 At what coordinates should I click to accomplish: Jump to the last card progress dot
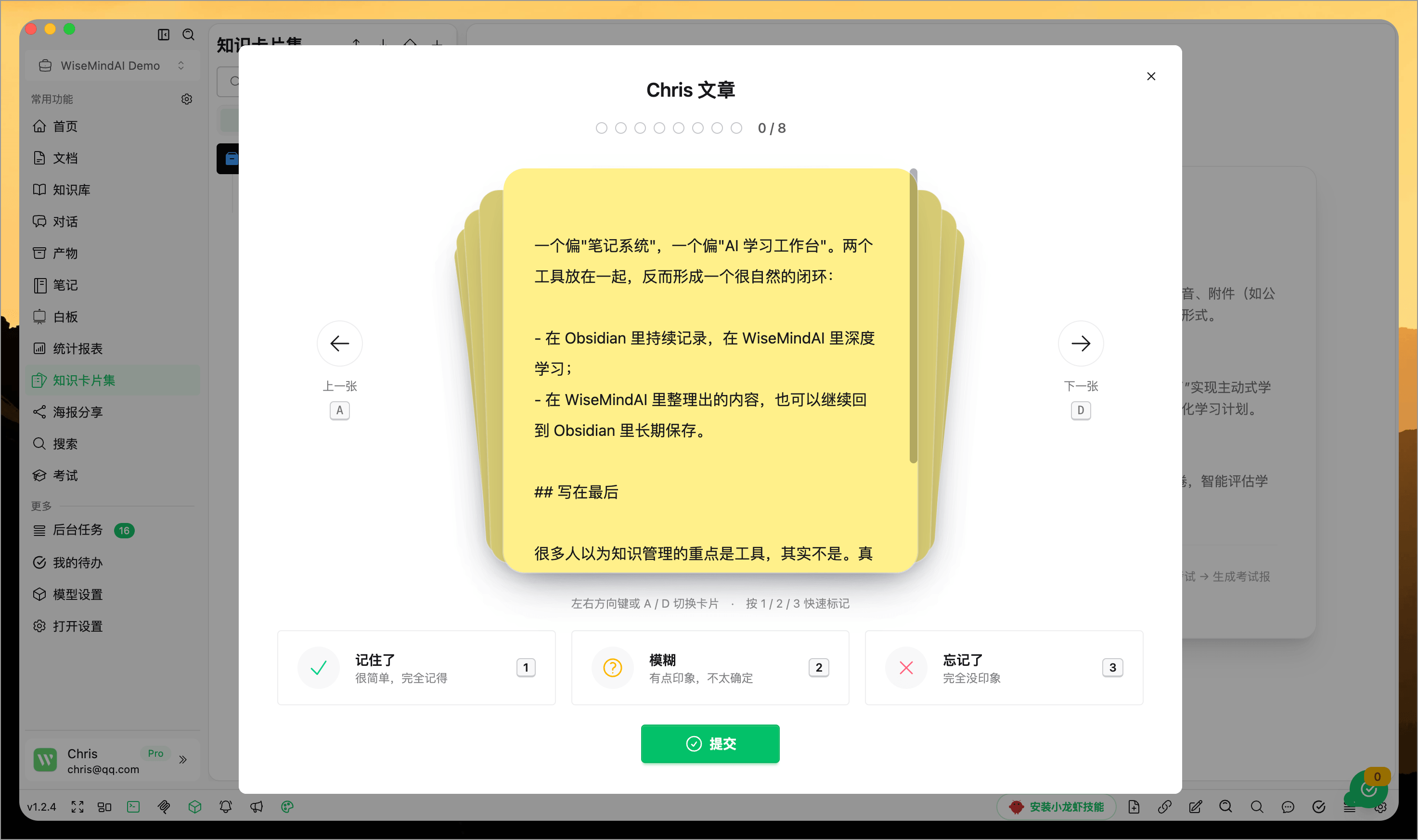coord(736,128)
